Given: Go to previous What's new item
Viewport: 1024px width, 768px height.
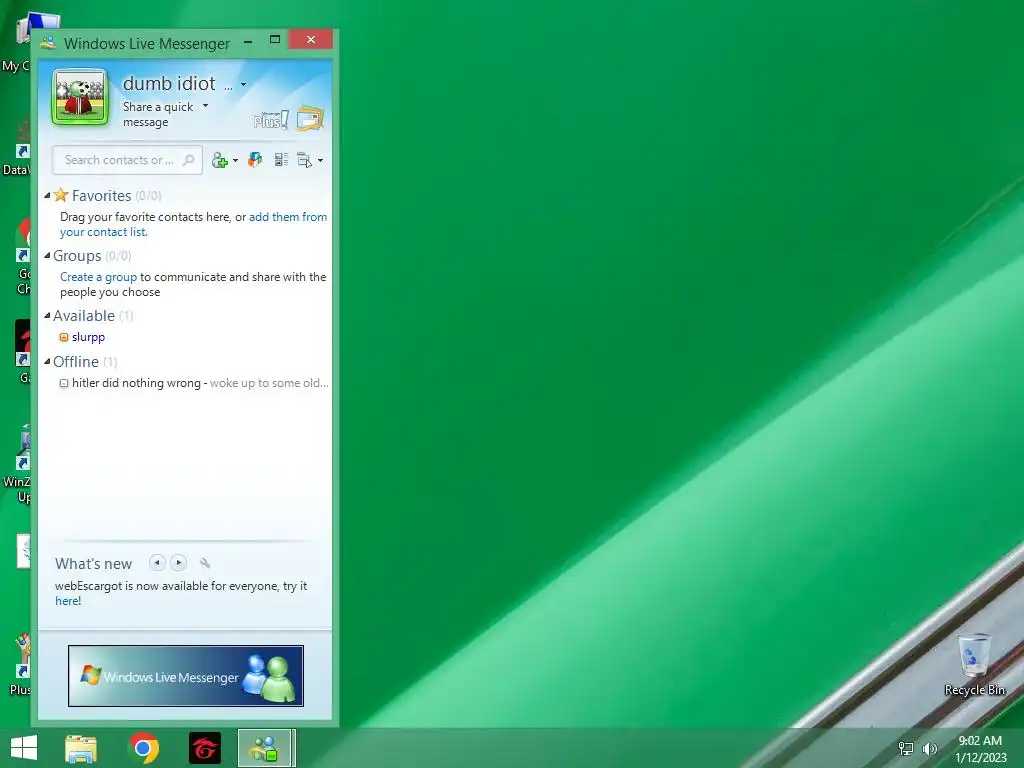Looking at the screenshot, I should click(x=157, y=562).
